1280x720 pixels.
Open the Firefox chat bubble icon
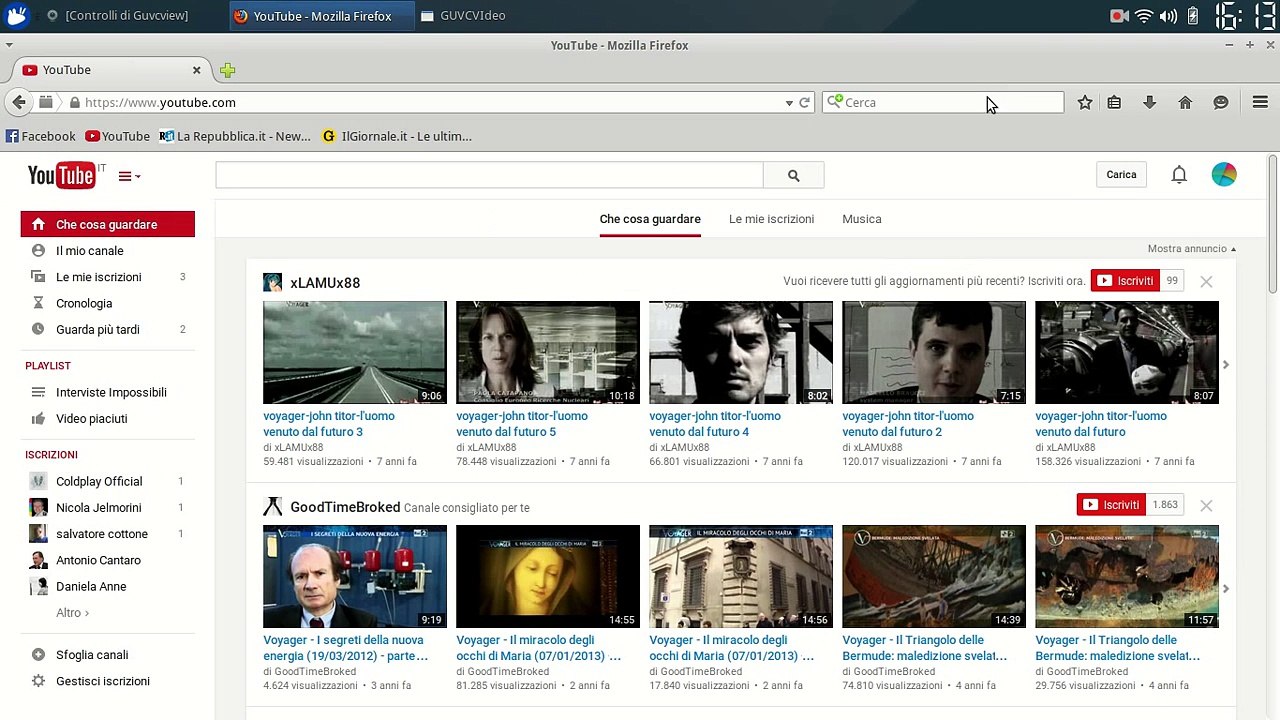(x=1221, y=102)
